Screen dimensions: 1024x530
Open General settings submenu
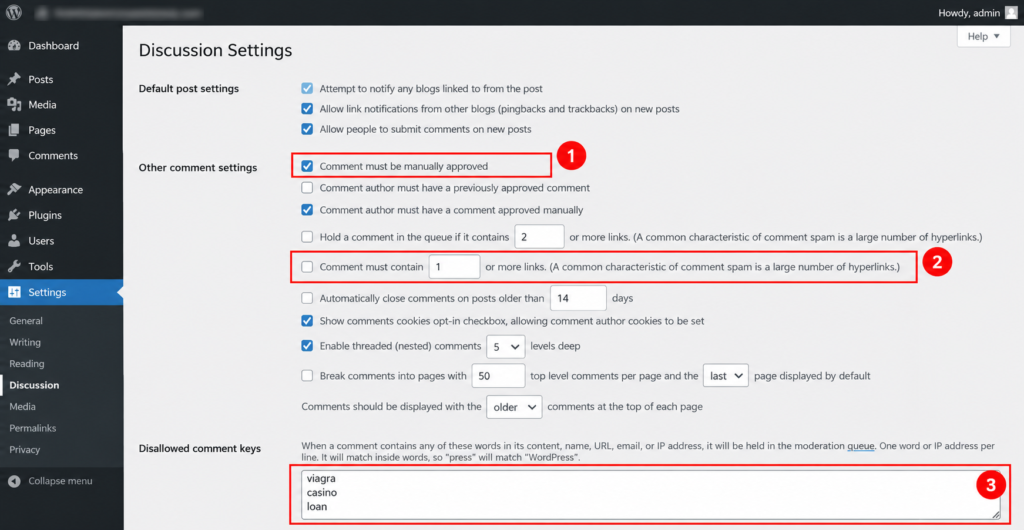click(x=26, y=321)
